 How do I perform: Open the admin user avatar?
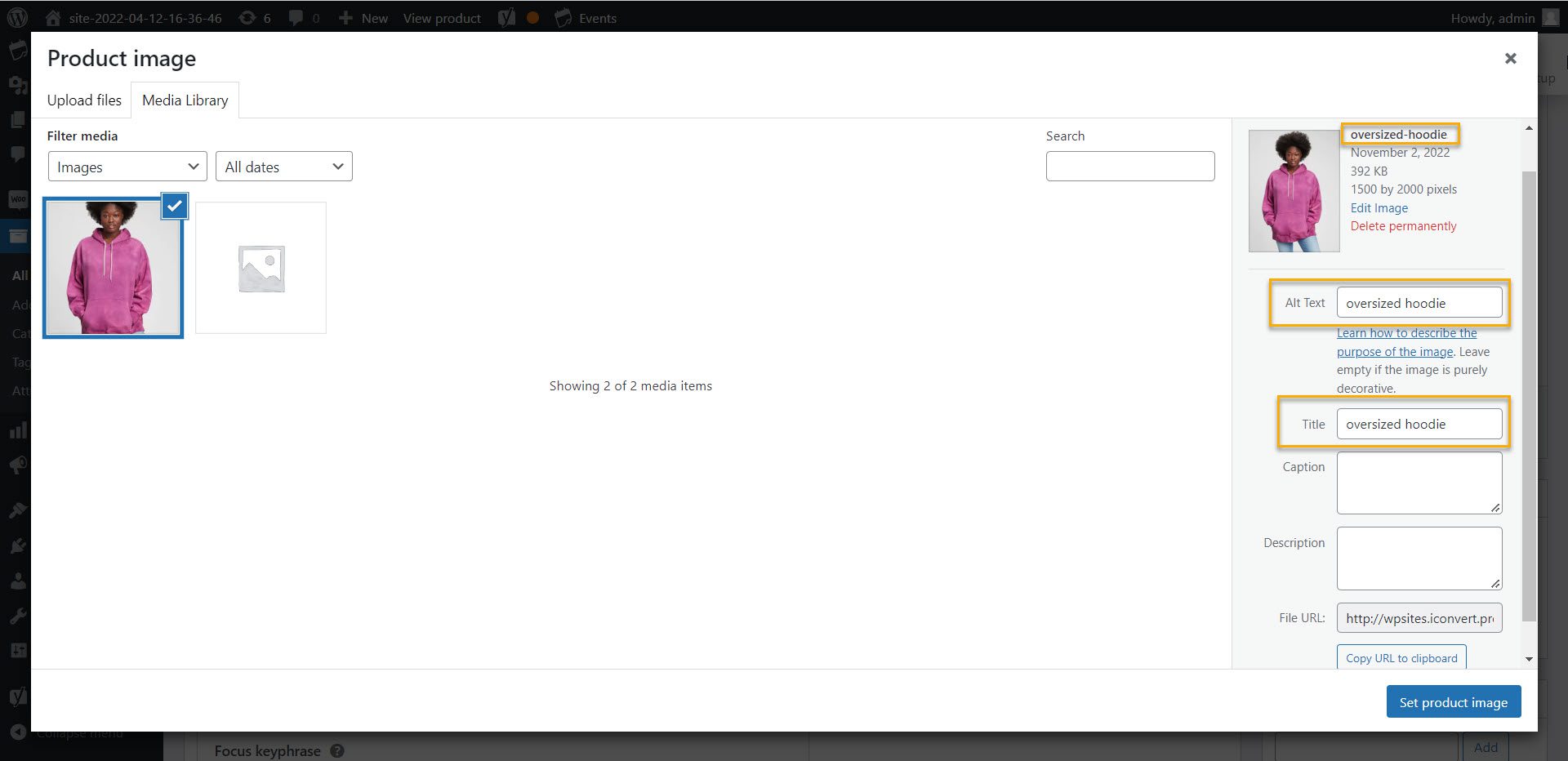1551,17
